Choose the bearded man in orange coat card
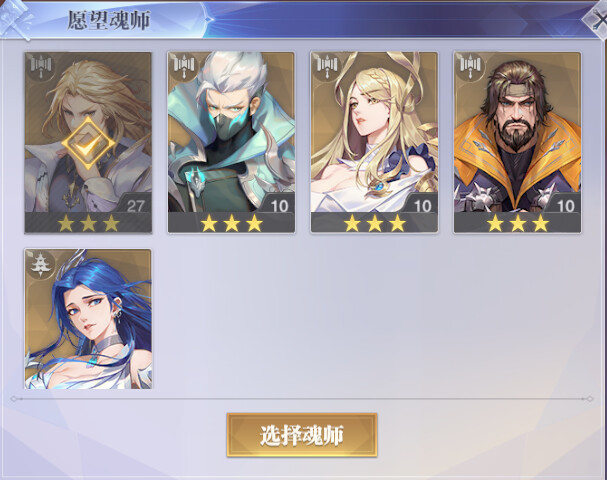Image resolution: width=607 pixels, height=480 pixels. point(517,142)
